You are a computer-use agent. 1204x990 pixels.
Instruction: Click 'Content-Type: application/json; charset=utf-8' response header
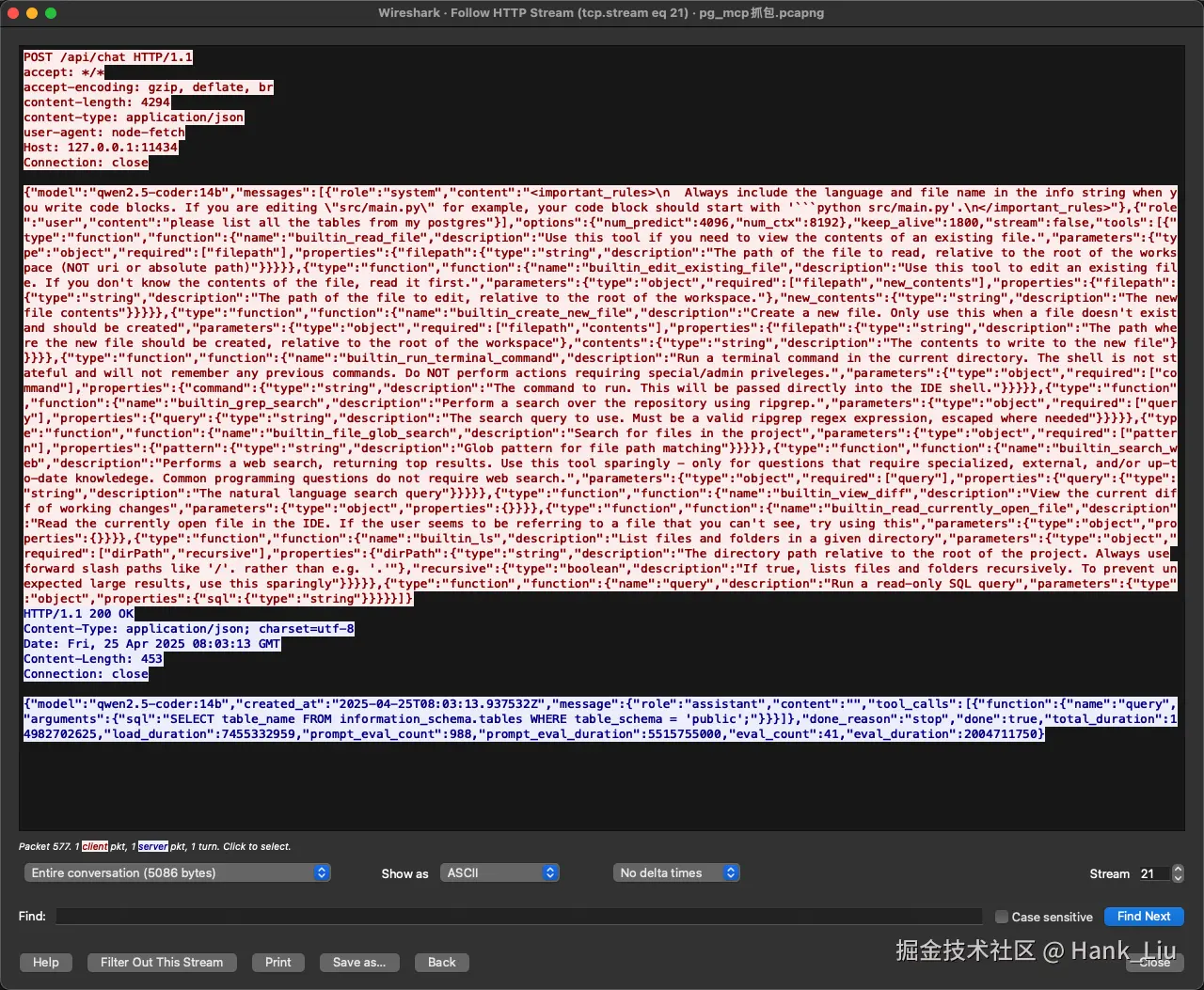point(189,629)
